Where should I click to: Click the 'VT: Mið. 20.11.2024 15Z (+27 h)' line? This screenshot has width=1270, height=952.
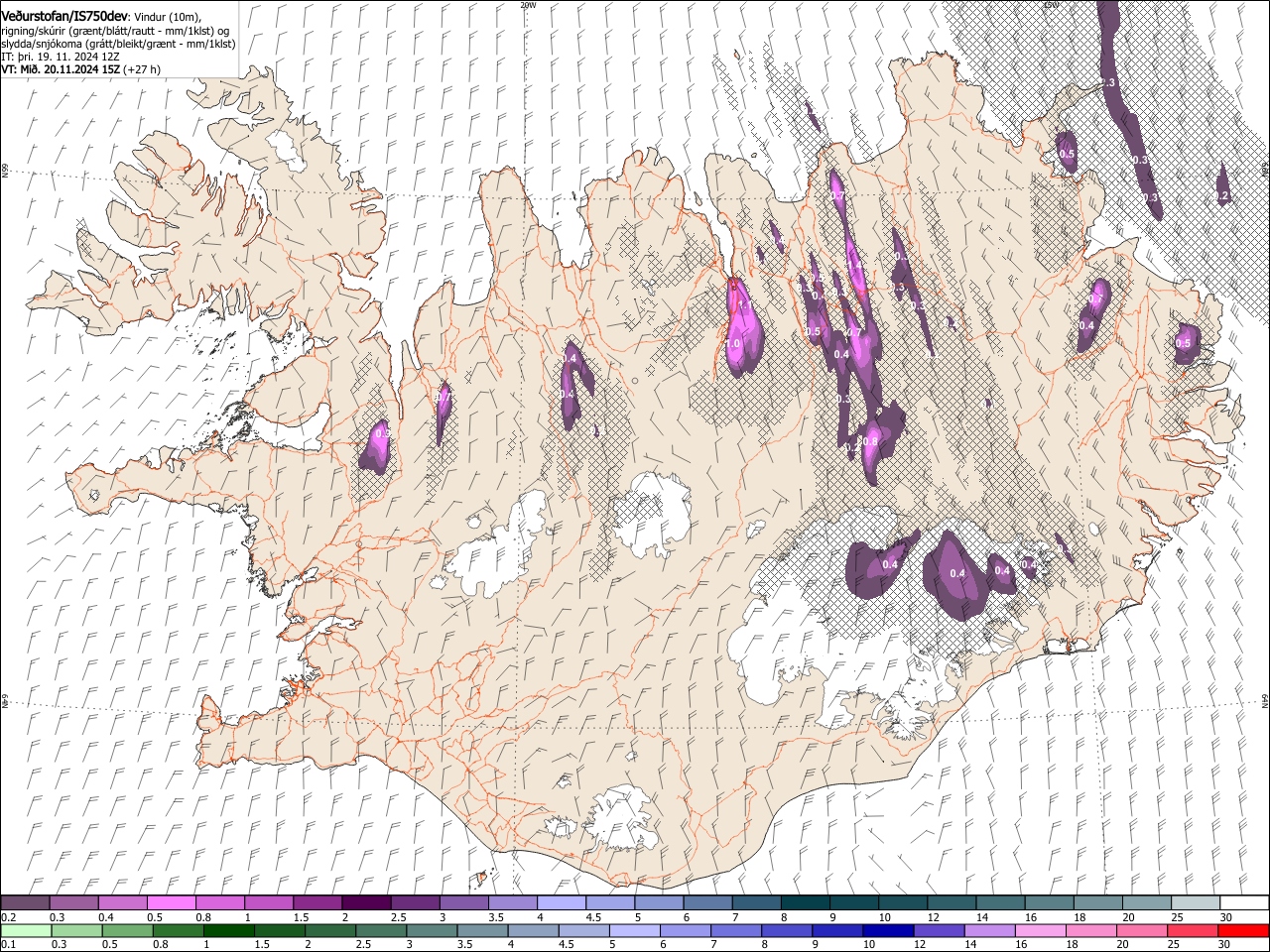[x=80, y=69]
